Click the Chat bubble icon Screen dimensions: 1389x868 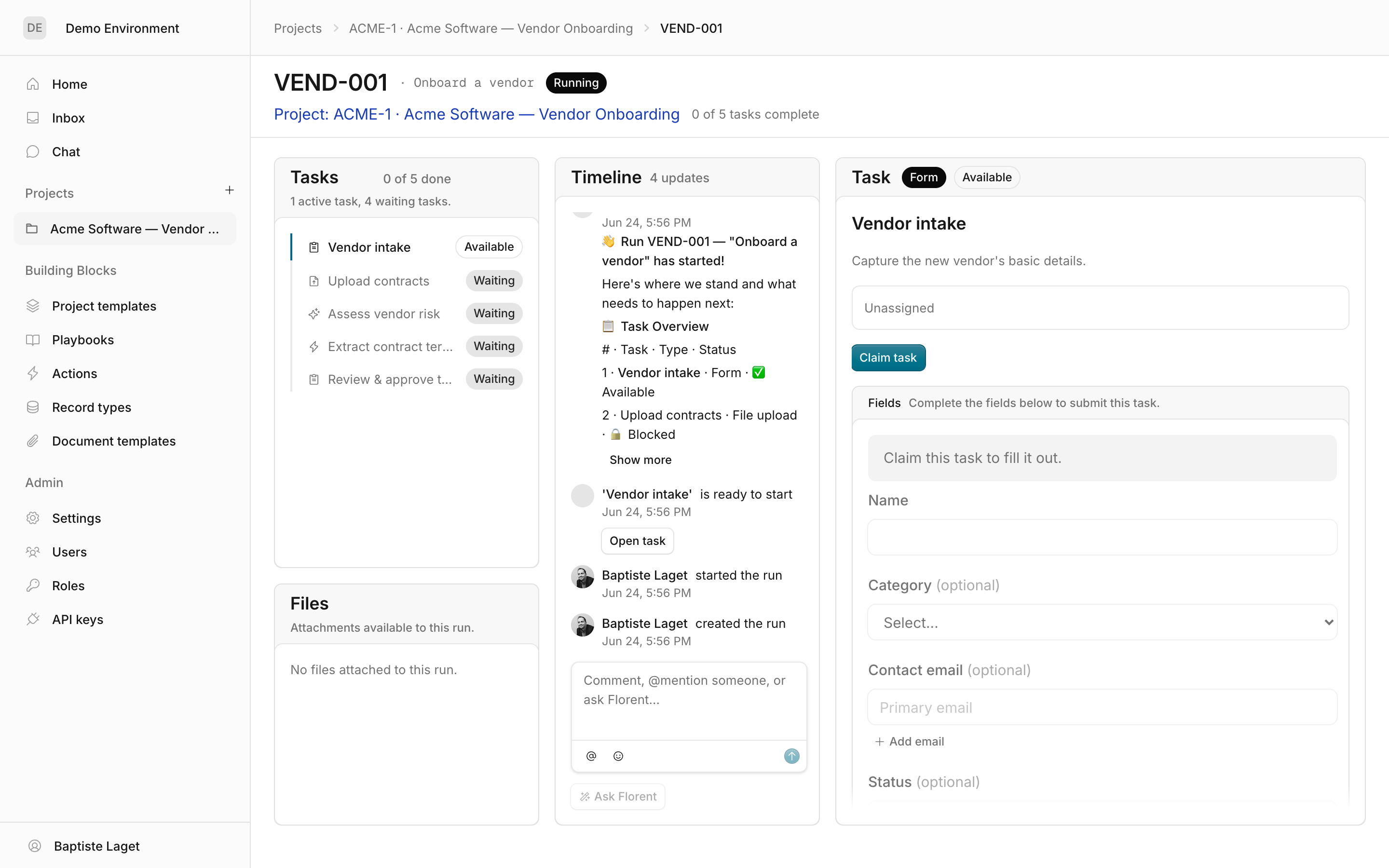tap(33, 151)
